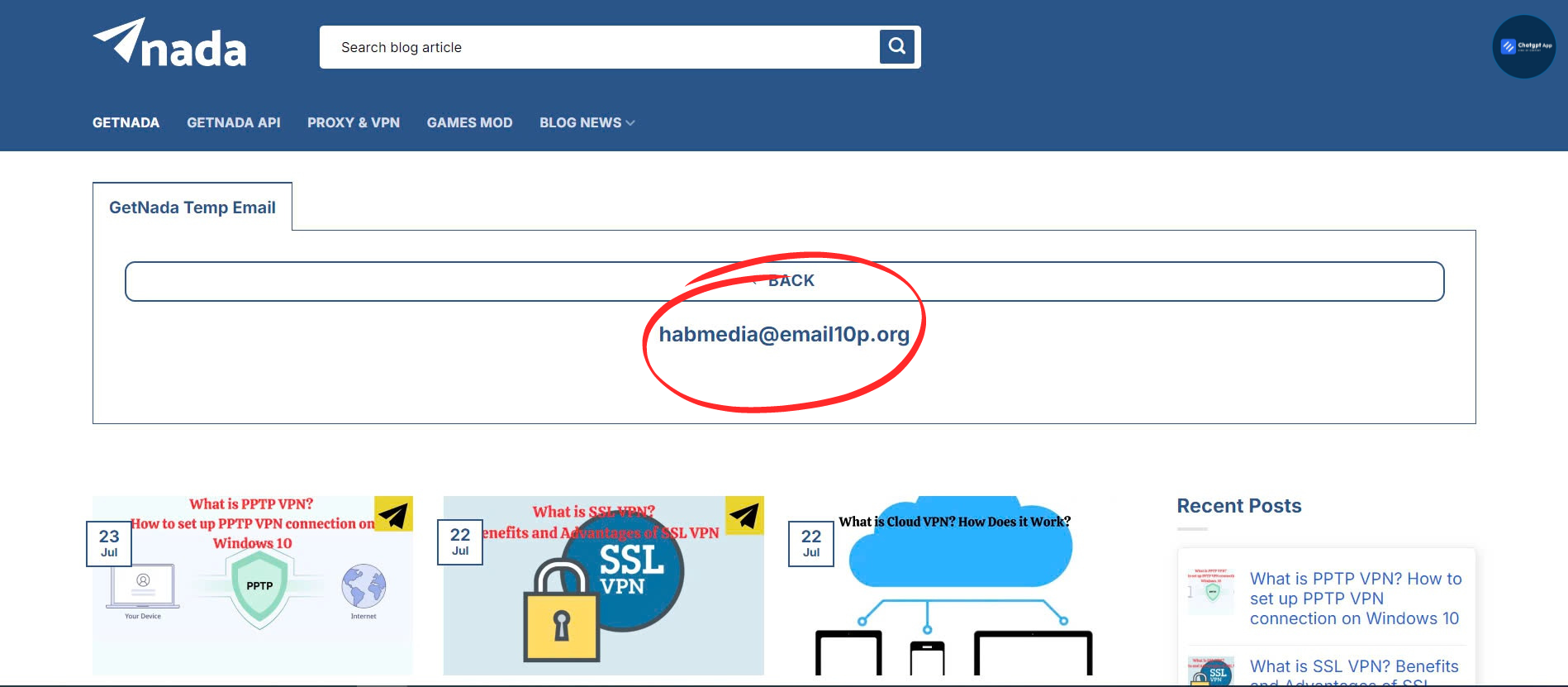Select the GetNada Temp Email tab
This screenshot has height=687, width=1568.
[192, 207]
